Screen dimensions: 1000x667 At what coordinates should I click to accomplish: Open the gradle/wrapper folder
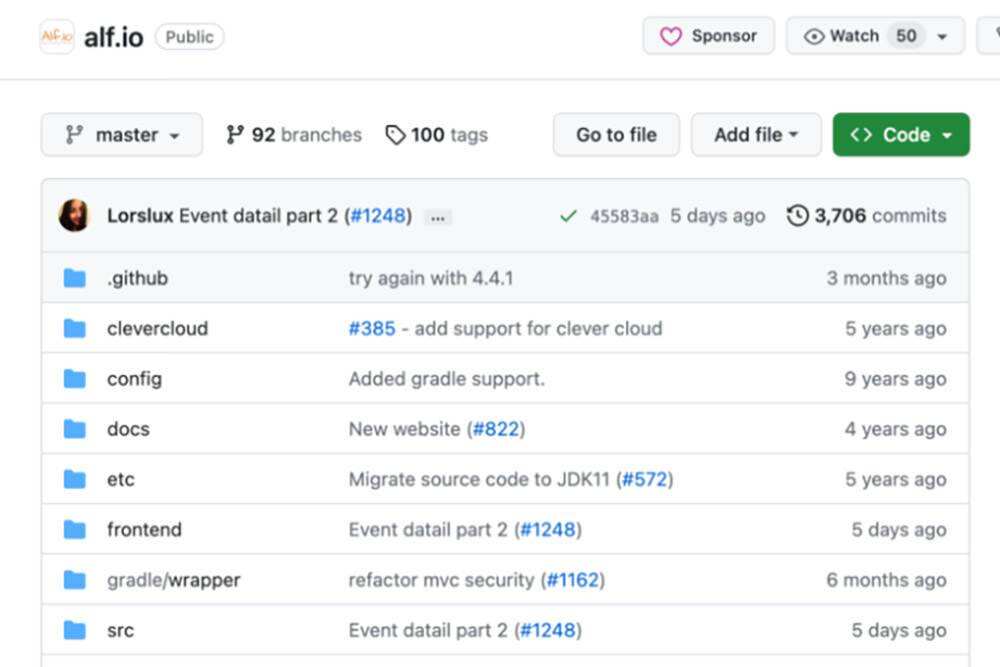pos(174,580)
